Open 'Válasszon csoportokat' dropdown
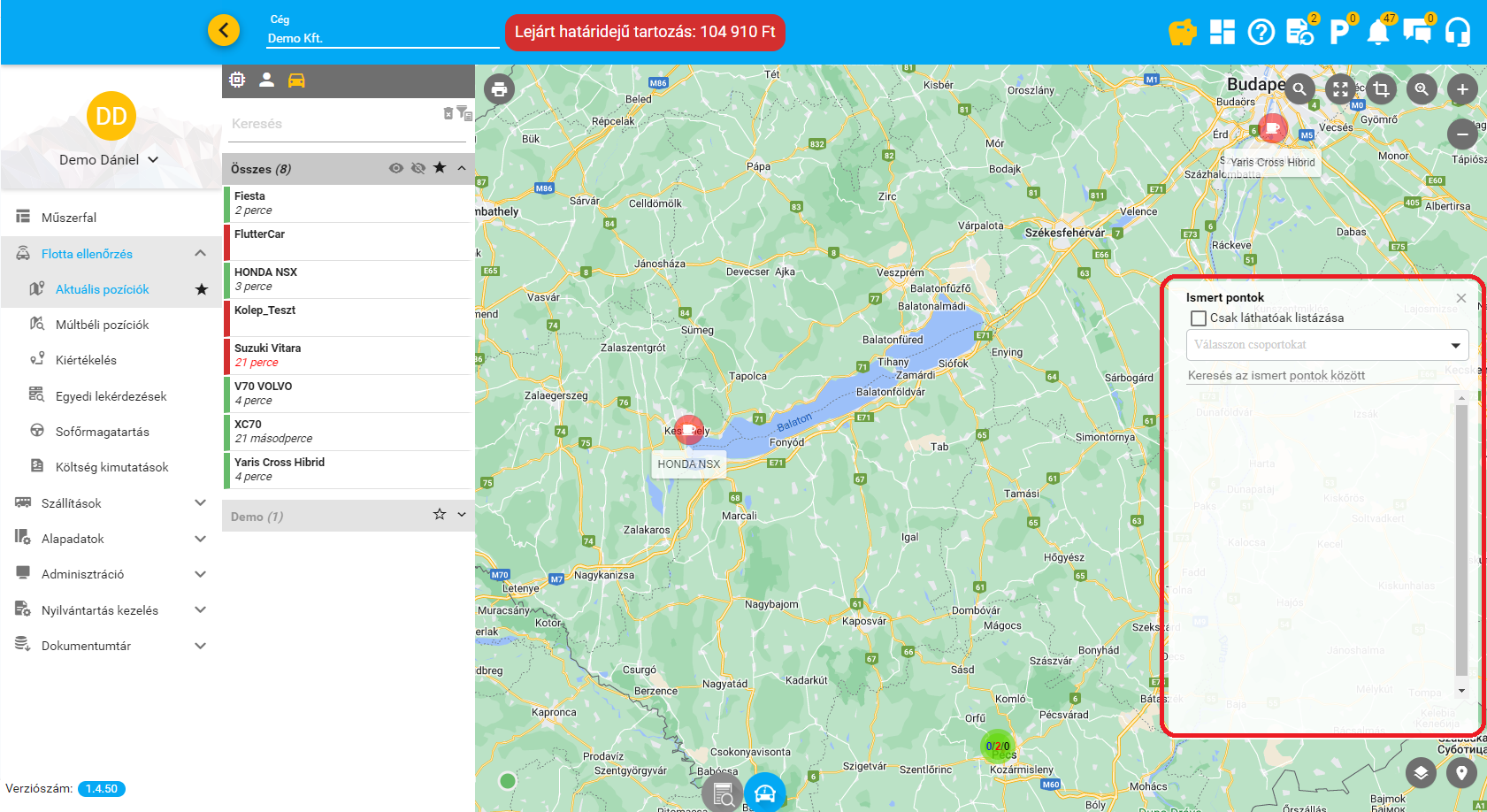 (1327, 345)
